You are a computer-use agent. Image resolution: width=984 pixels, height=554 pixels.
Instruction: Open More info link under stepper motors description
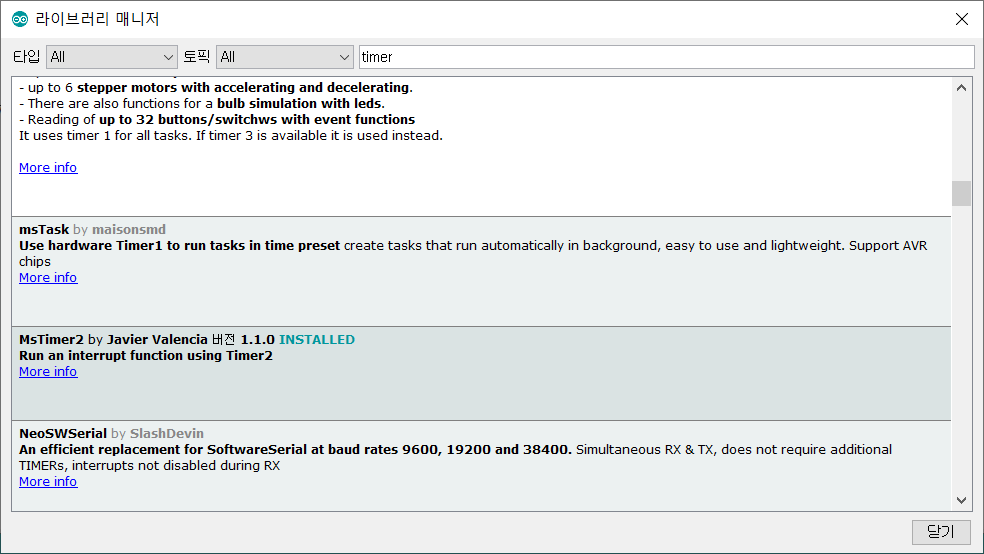point(48,168)
